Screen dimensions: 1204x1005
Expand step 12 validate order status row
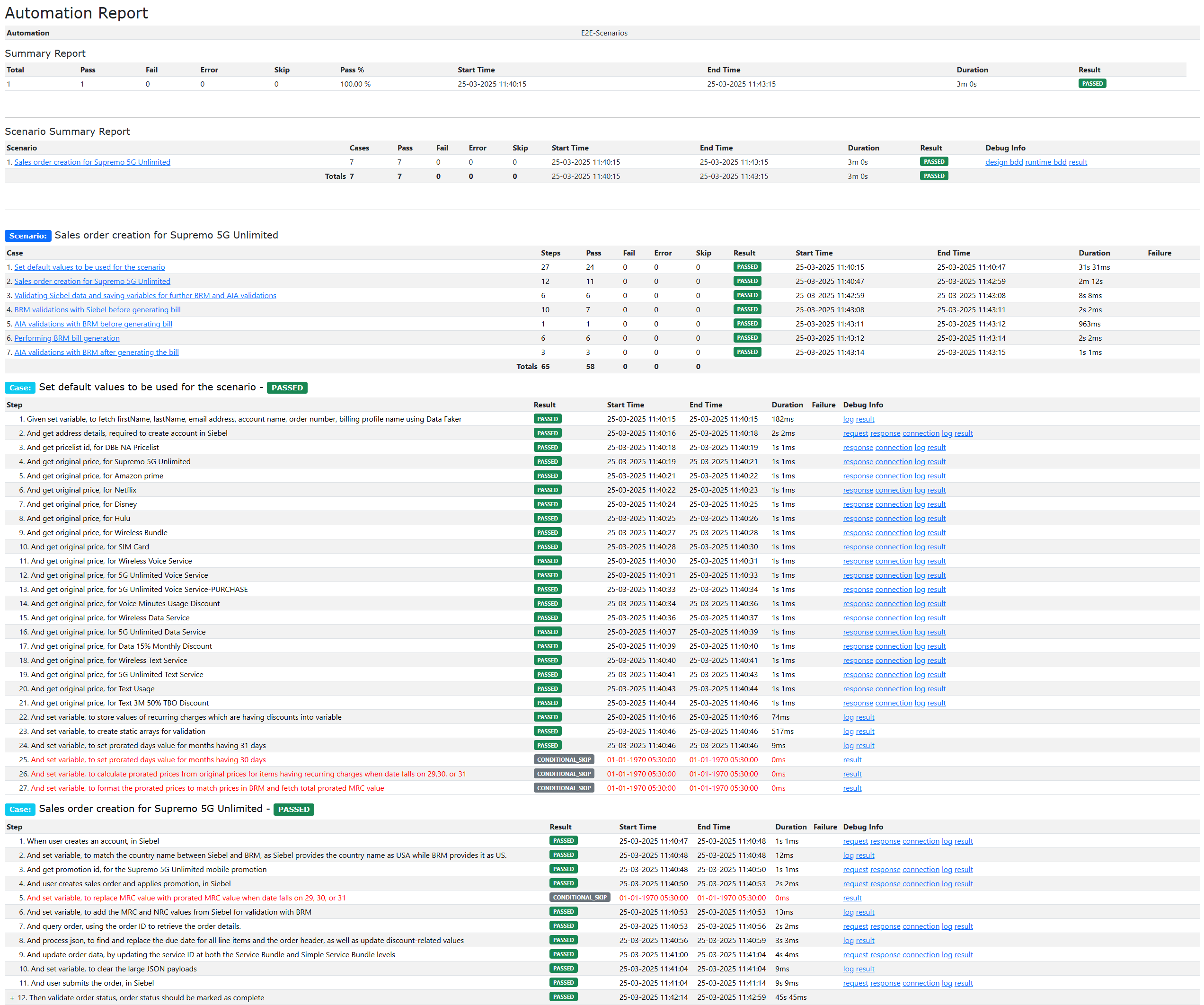(x=12, y=998)
